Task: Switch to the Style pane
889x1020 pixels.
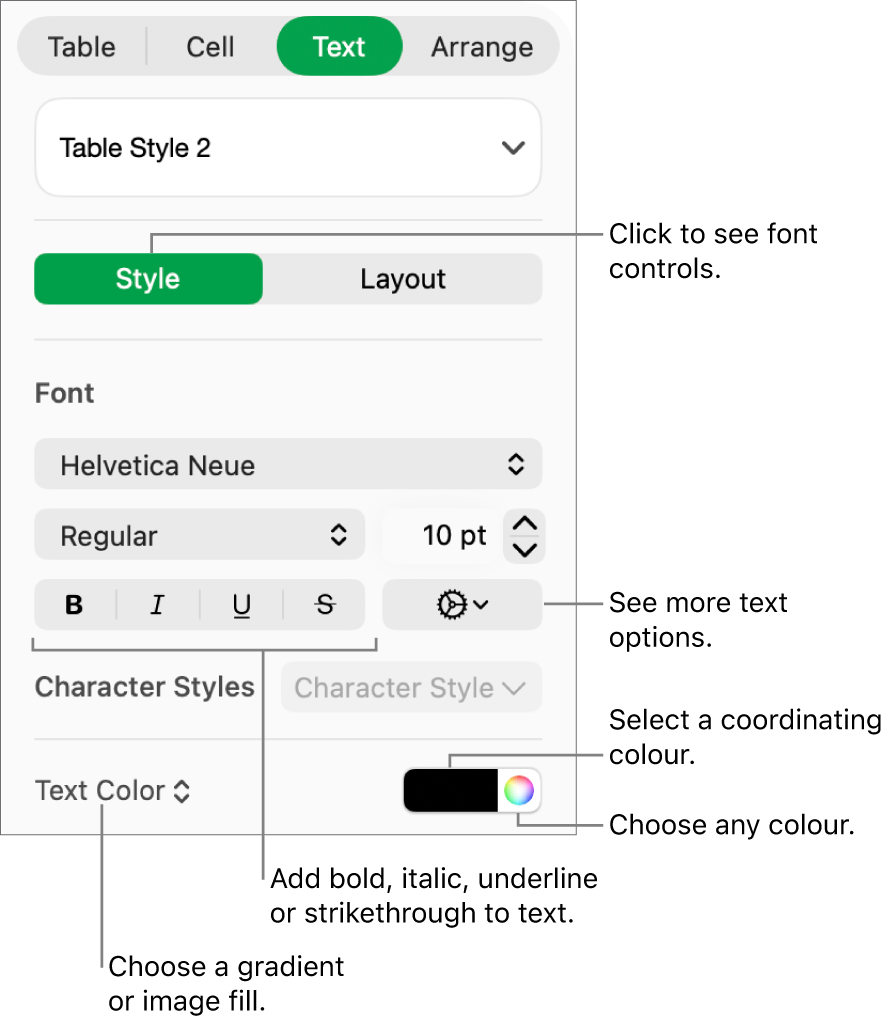Action: [147, 279]
